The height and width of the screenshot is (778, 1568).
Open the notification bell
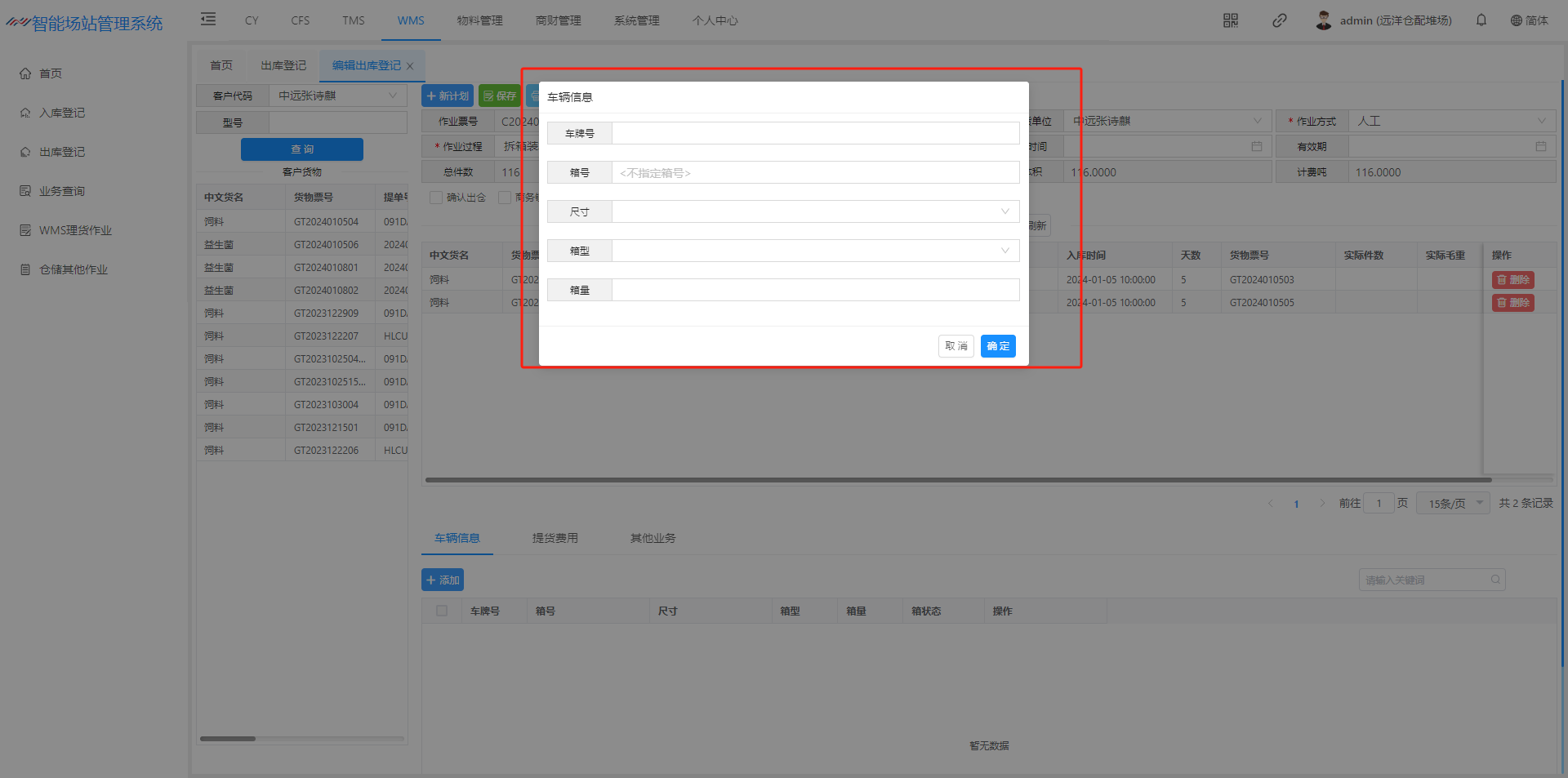[x=1481, y=20]
